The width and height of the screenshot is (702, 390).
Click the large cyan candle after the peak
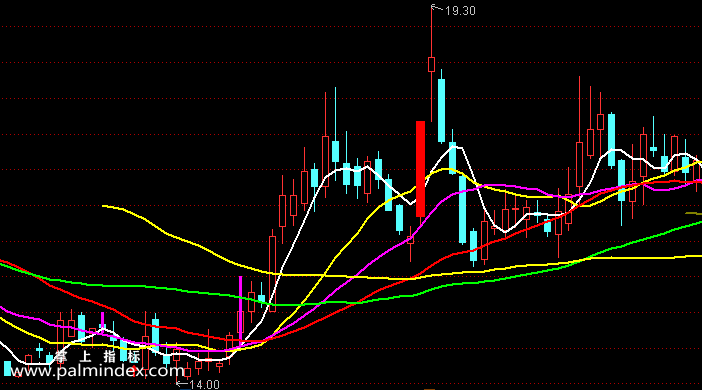pos(441,111)
